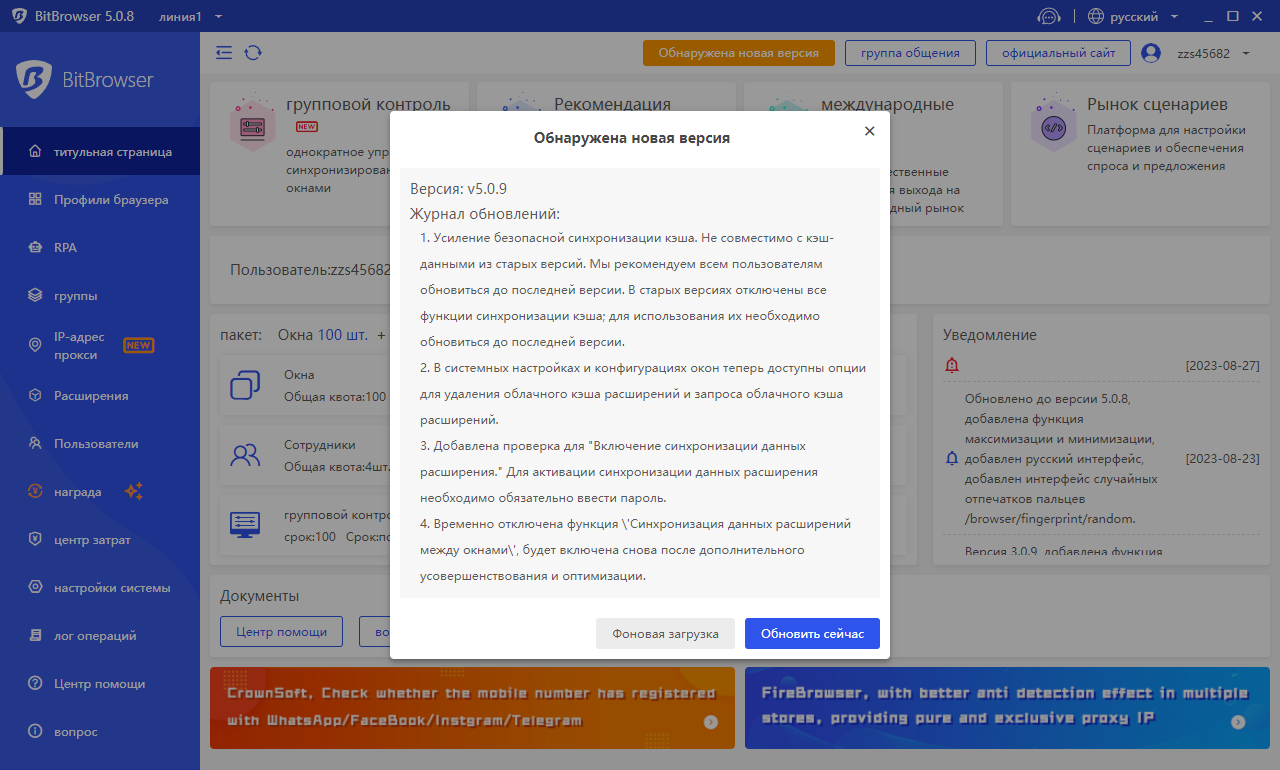Viewport: 1280px width, 770px height.
Task: Open титульная страница in the sidebar
Action: (100, 152)
